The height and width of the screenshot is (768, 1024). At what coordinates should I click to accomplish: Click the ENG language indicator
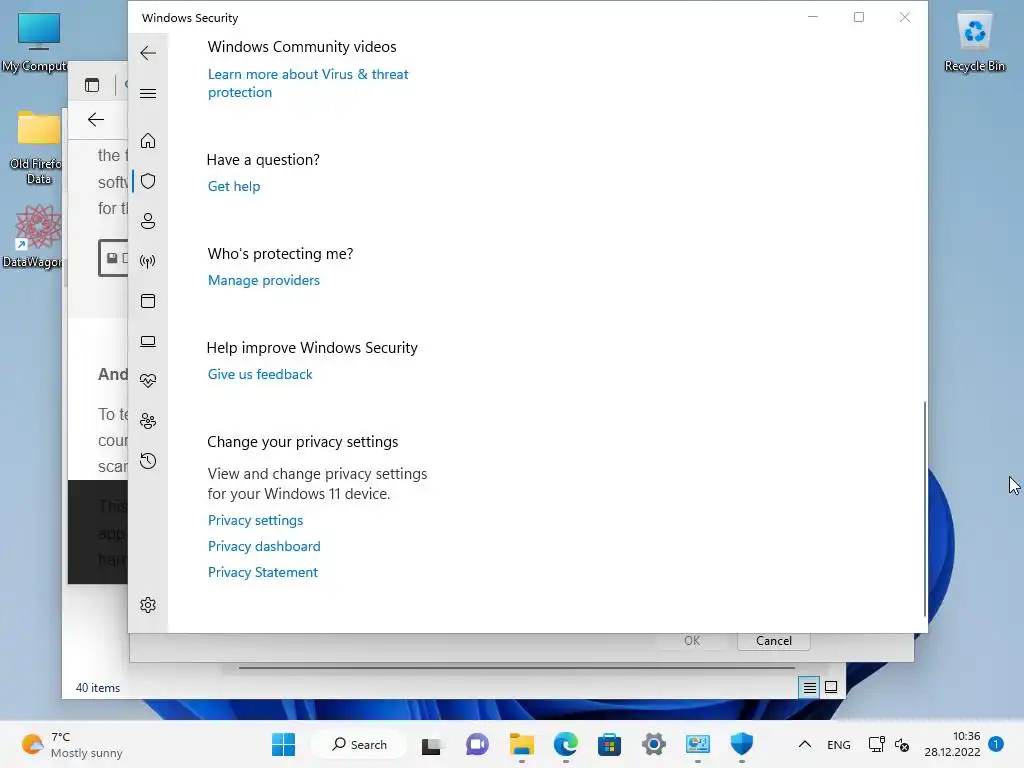(x=839, y=745)
